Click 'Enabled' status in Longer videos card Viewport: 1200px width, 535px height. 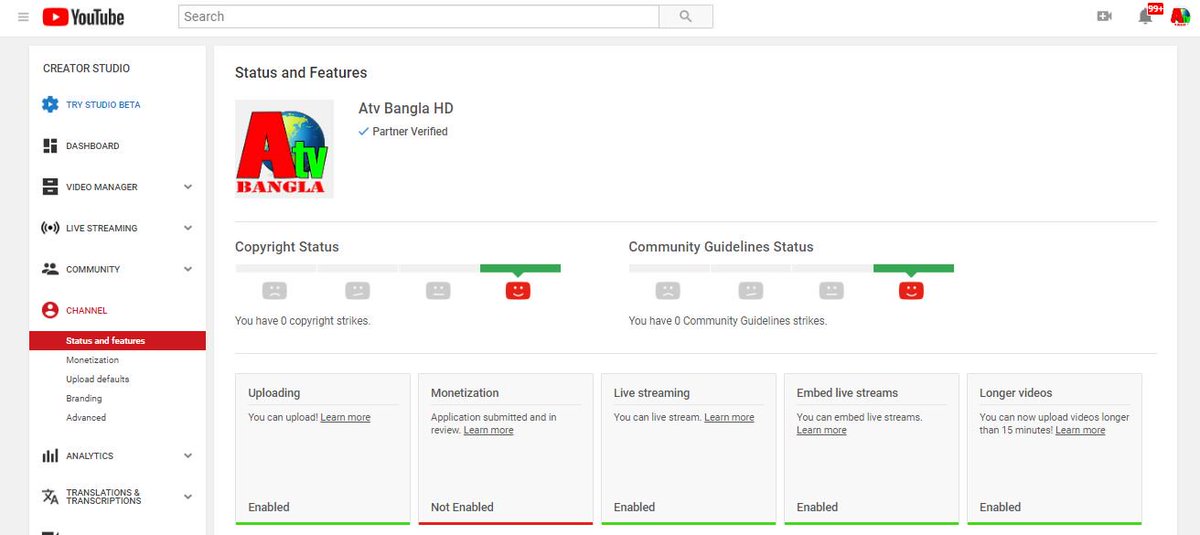(1000, 507)
